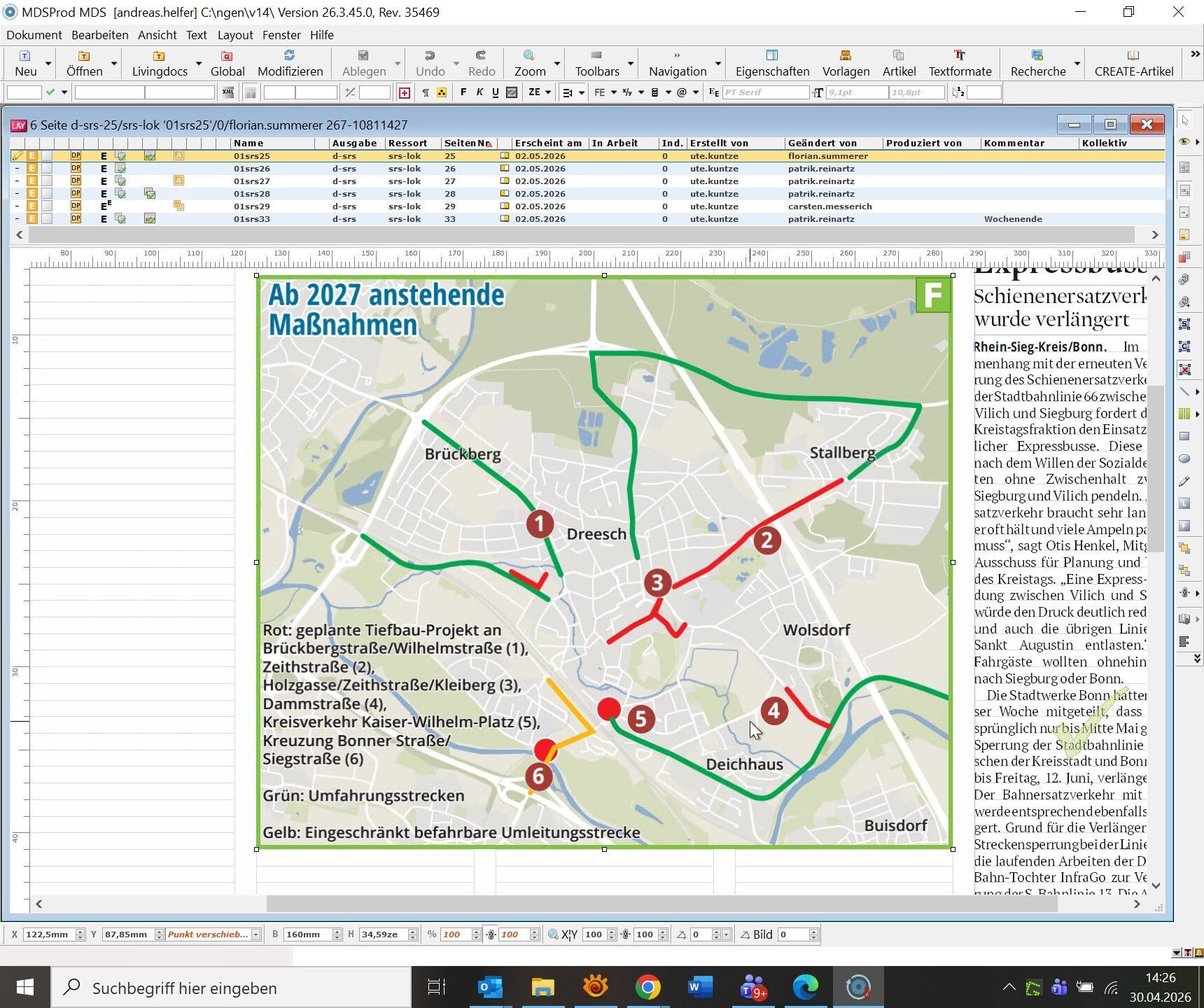The image size is (1204, 1008).
Task: Tick the checkbox in row 01srs27
Action: 46,181
